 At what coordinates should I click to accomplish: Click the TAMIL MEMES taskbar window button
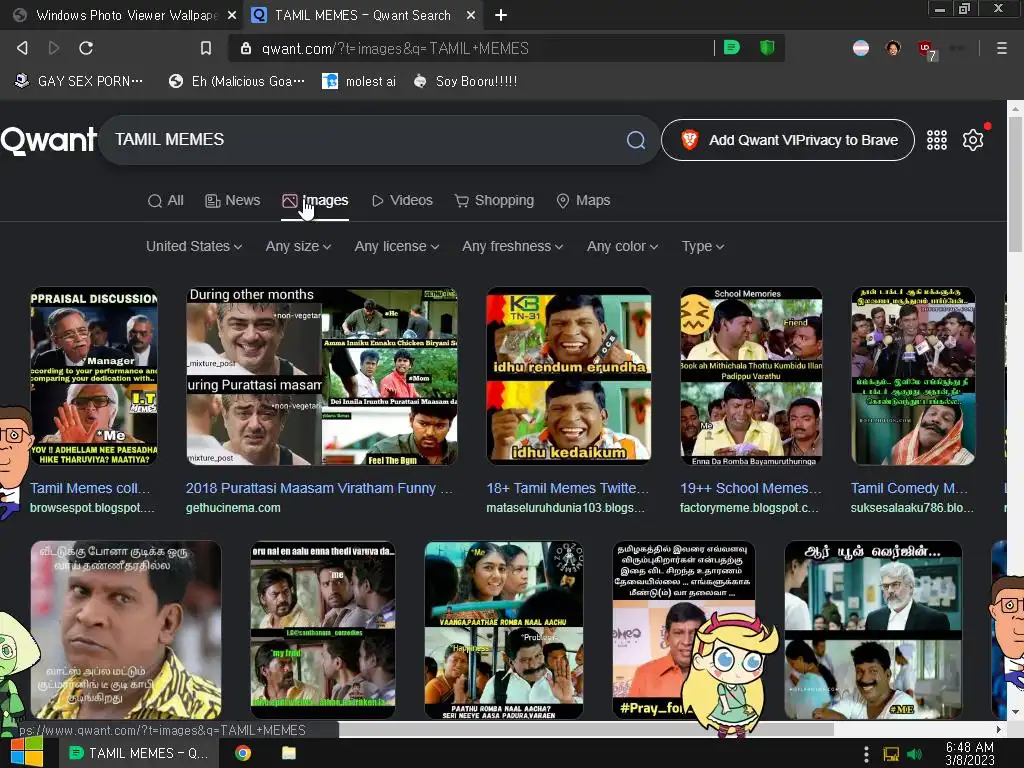138,753
